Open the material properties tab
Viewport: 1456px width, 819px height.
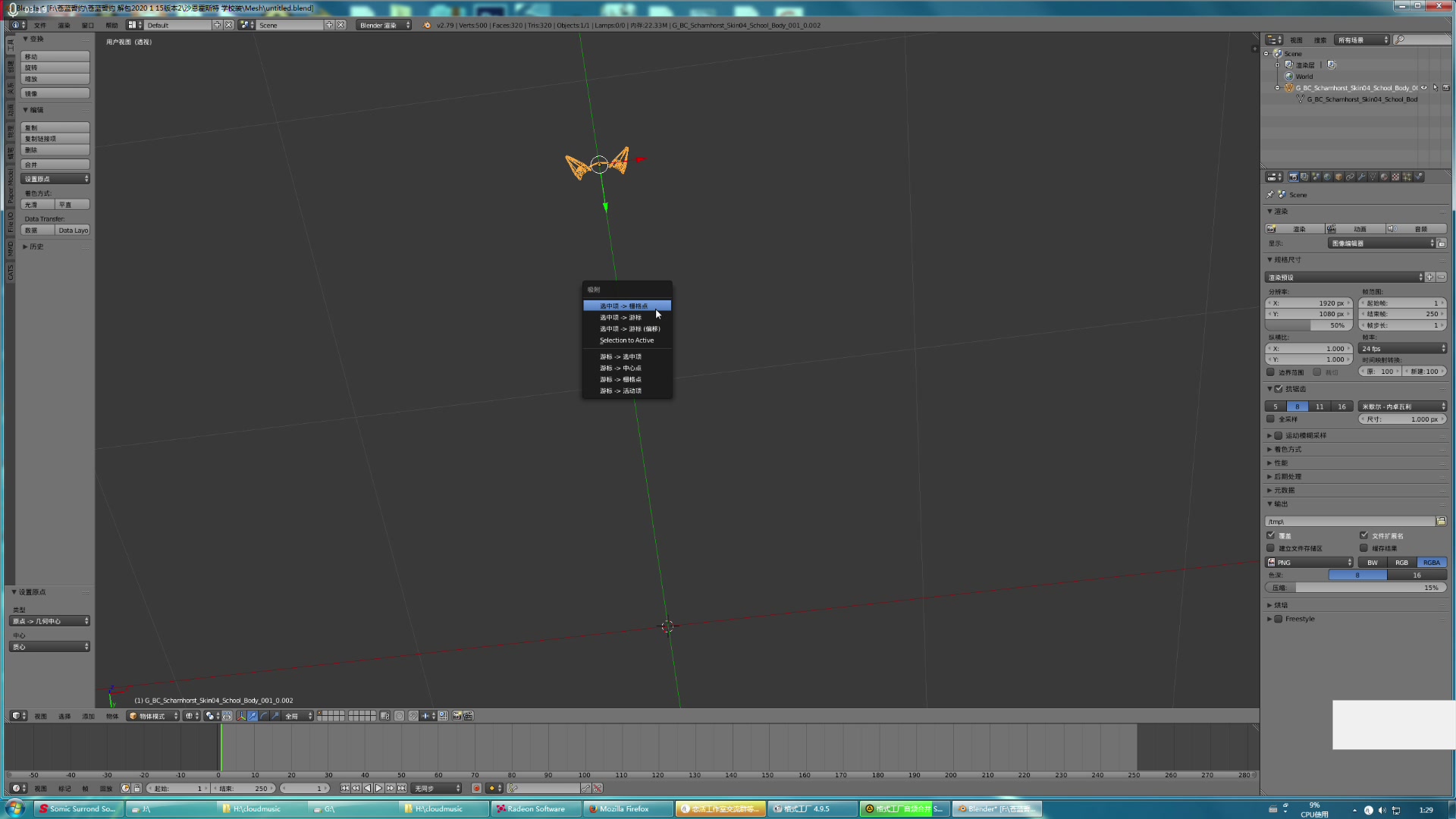(x=1384, y=177)
